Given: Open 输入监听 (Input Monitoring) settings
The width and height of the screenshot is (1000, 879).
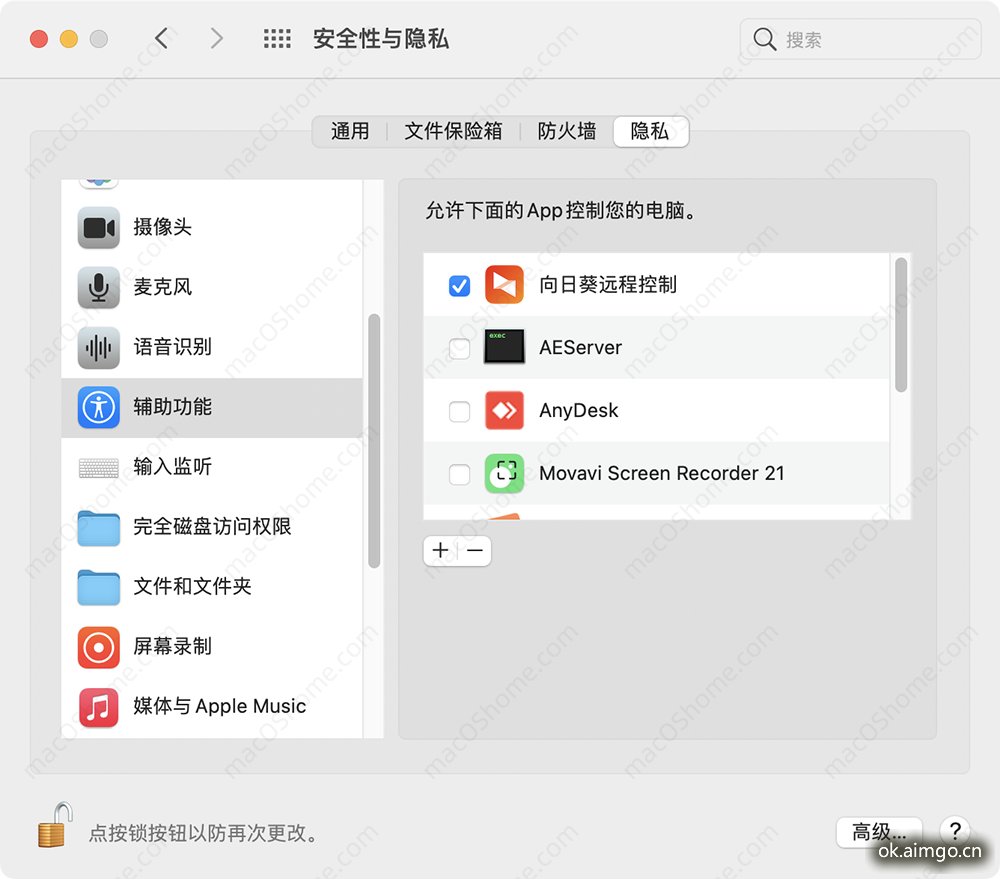Looking at the screenshot, I should [98, 467].
